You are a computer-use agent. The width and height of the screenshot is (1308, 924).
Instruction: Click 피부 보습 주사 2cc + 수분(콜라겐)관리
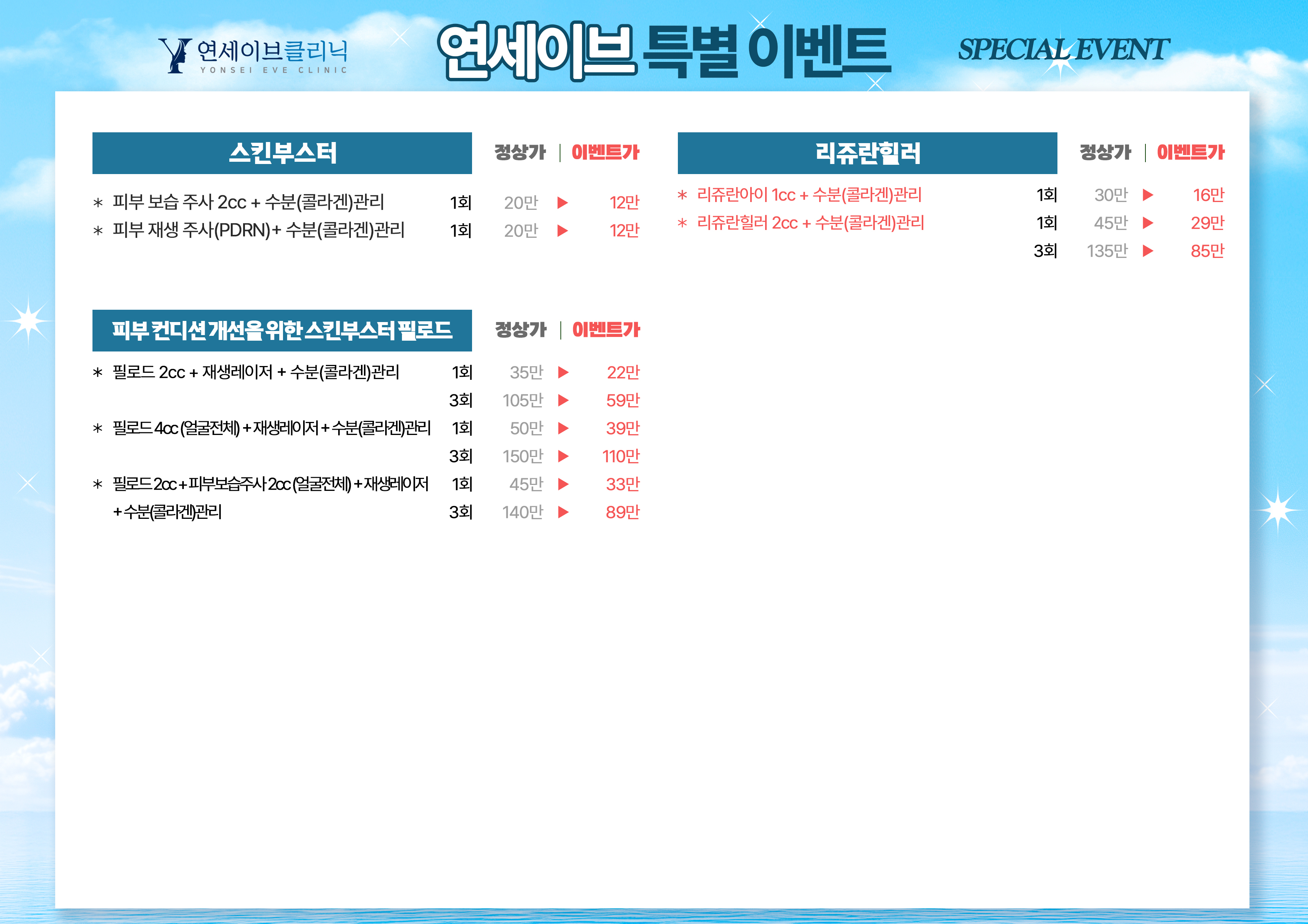click(x=248, y=202)
